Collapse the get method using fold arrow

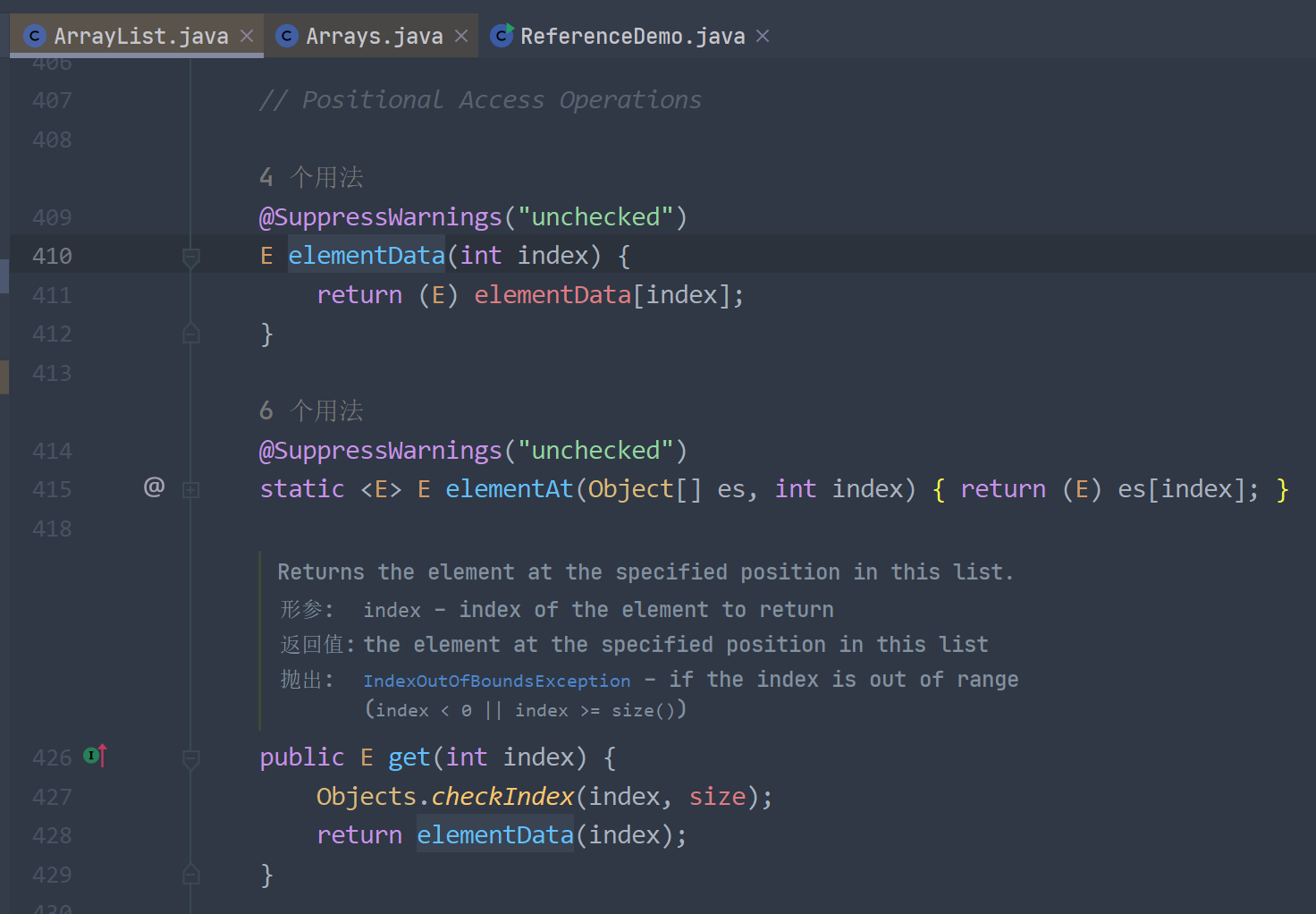pos(190,759)
